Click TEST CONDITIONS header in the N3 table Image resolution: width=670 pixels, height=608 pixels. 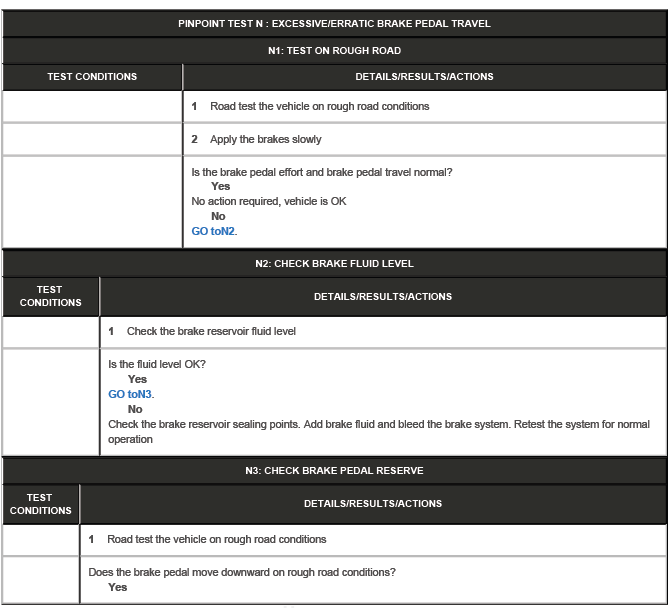click(40, 504)
